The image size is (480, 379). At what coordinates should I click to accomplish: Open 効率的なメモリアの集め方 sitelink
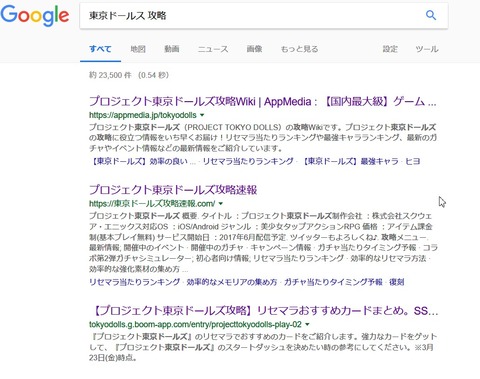point(232,282)
